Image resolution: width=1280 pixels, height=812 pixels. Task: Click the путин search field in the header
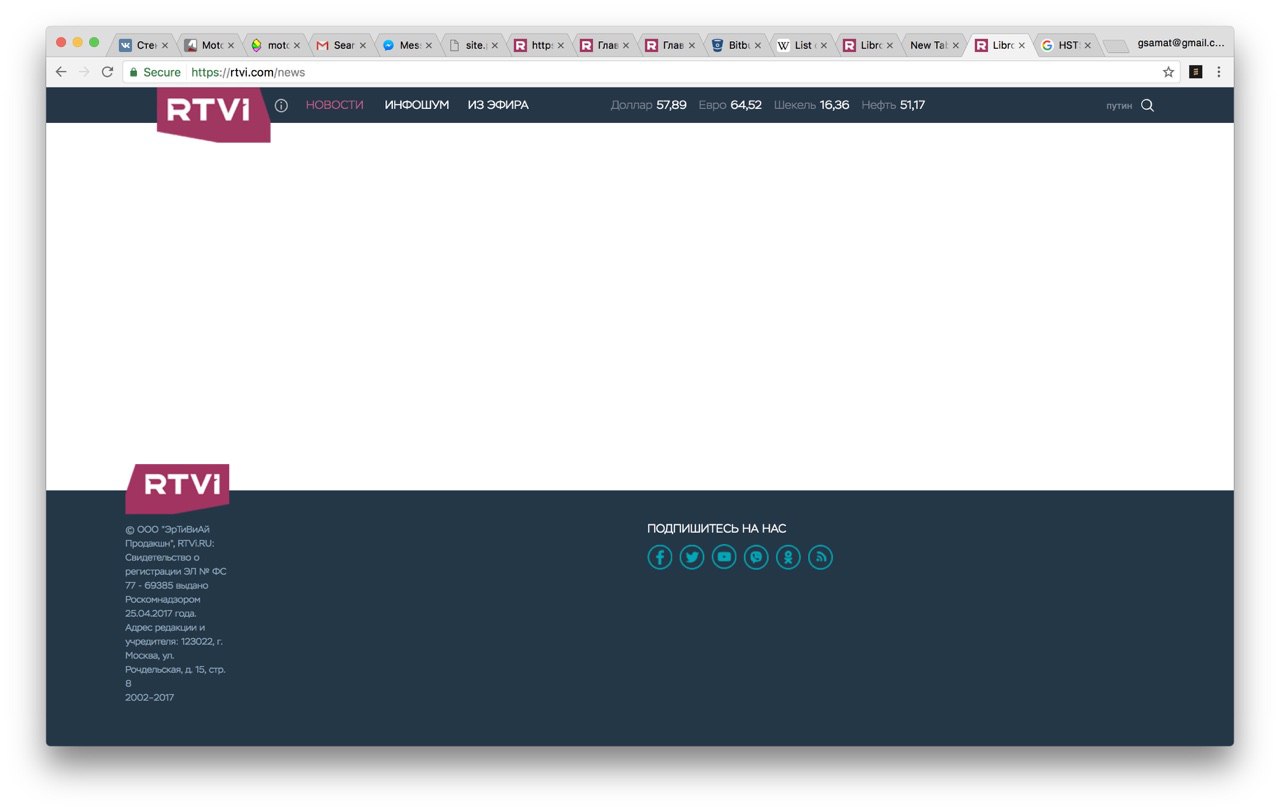pyautogui.click(x=1119, y=105)
